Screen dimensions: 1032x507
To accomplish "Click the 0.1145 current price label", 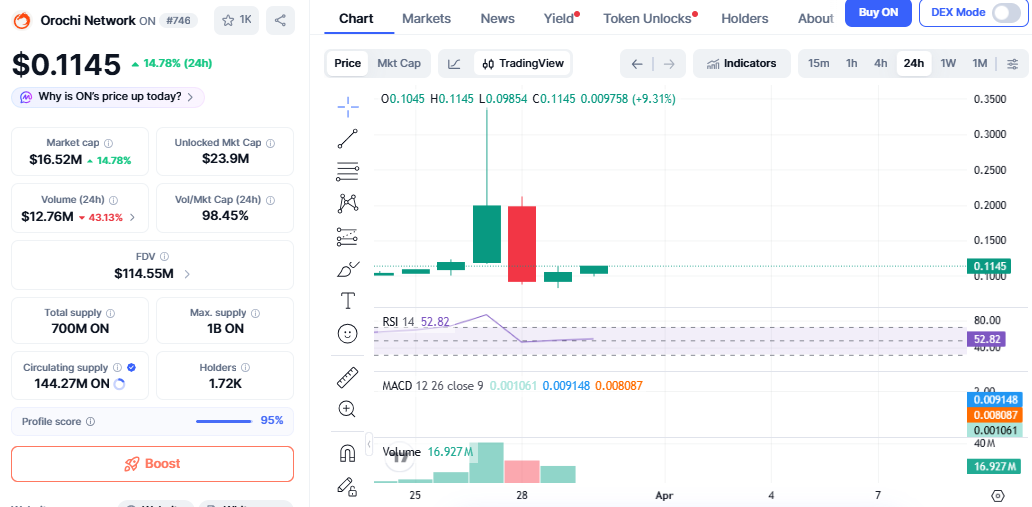I will tap(987, 266).
